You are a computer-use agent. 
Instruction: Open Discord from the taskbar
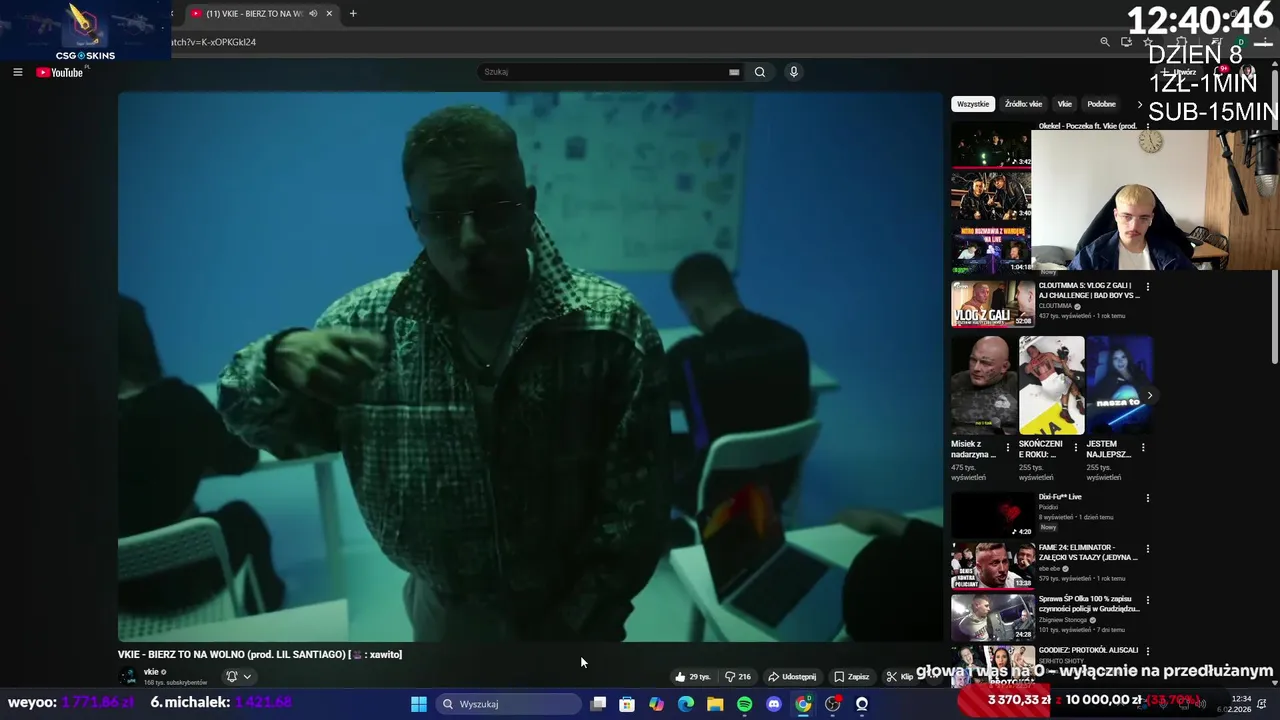point(773,704)
